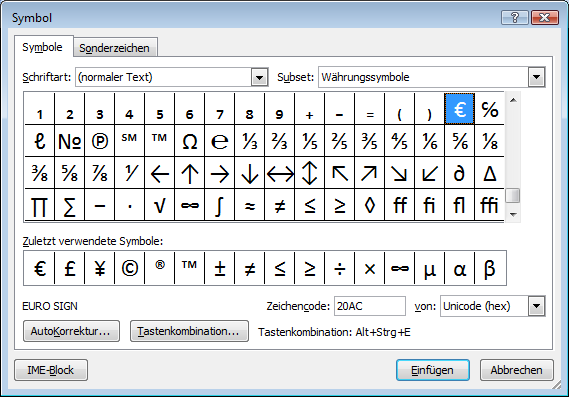Screen dimensions: 569x397
Task: Choose the integral ∫ symbol
Action: [x=220, y=205]
